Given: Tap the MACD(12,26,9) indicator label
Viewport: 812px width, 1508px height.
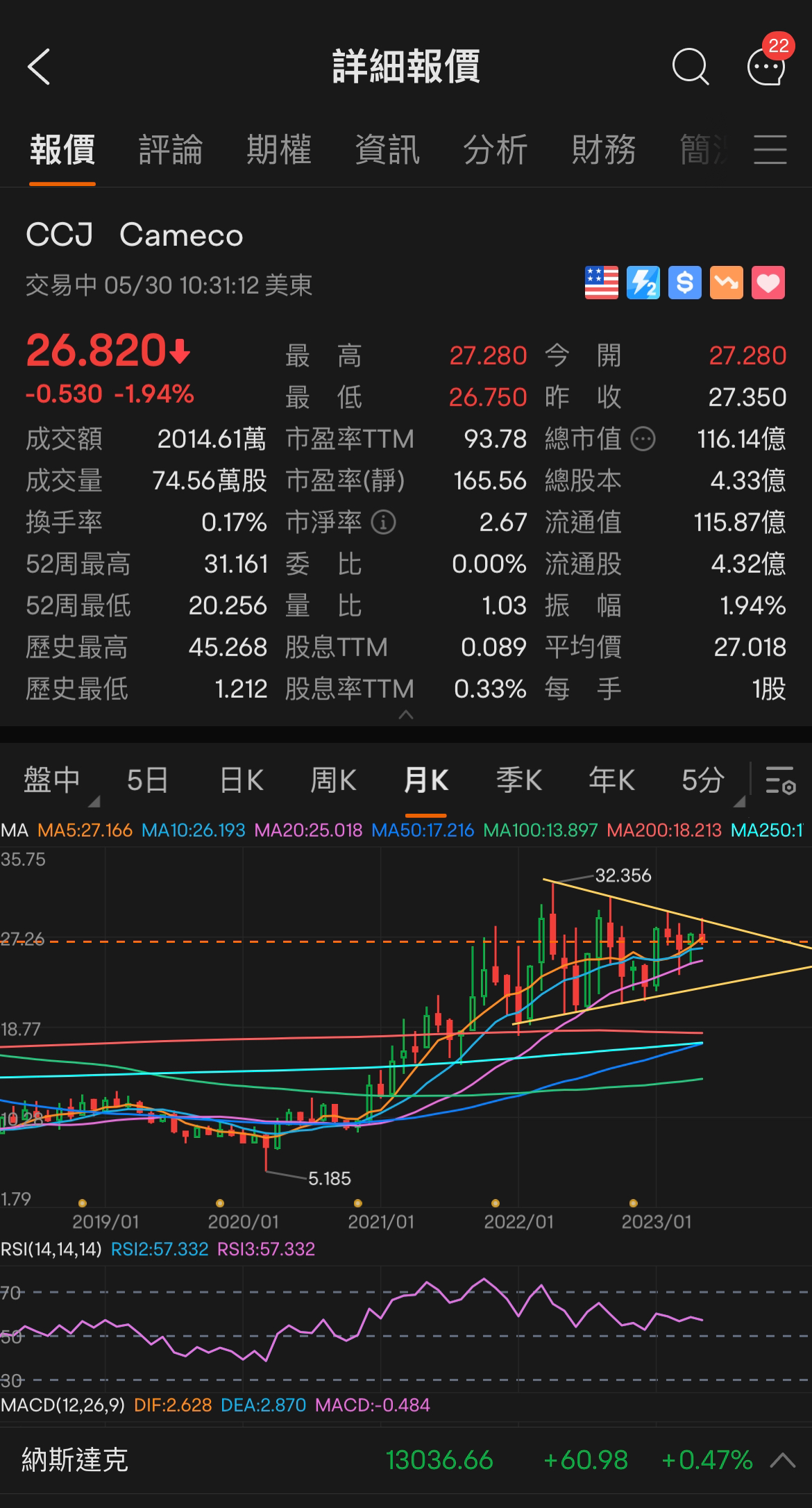Looking at the screenshot, I should [x=62, y=1405].
